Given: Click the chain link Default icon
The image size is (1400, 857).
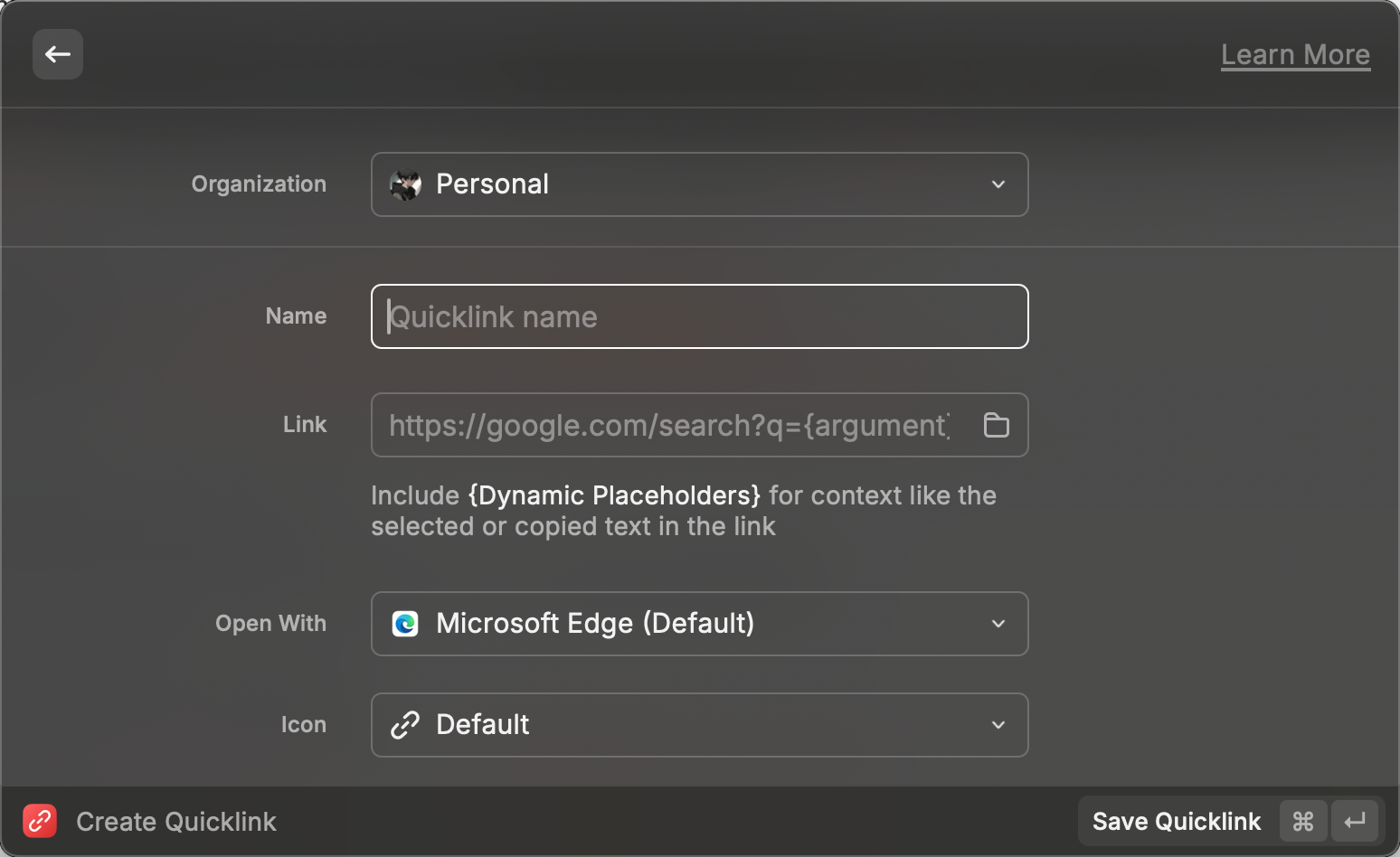Looking at the screenshot, I should pyautogui.click(x=405, y=725).
